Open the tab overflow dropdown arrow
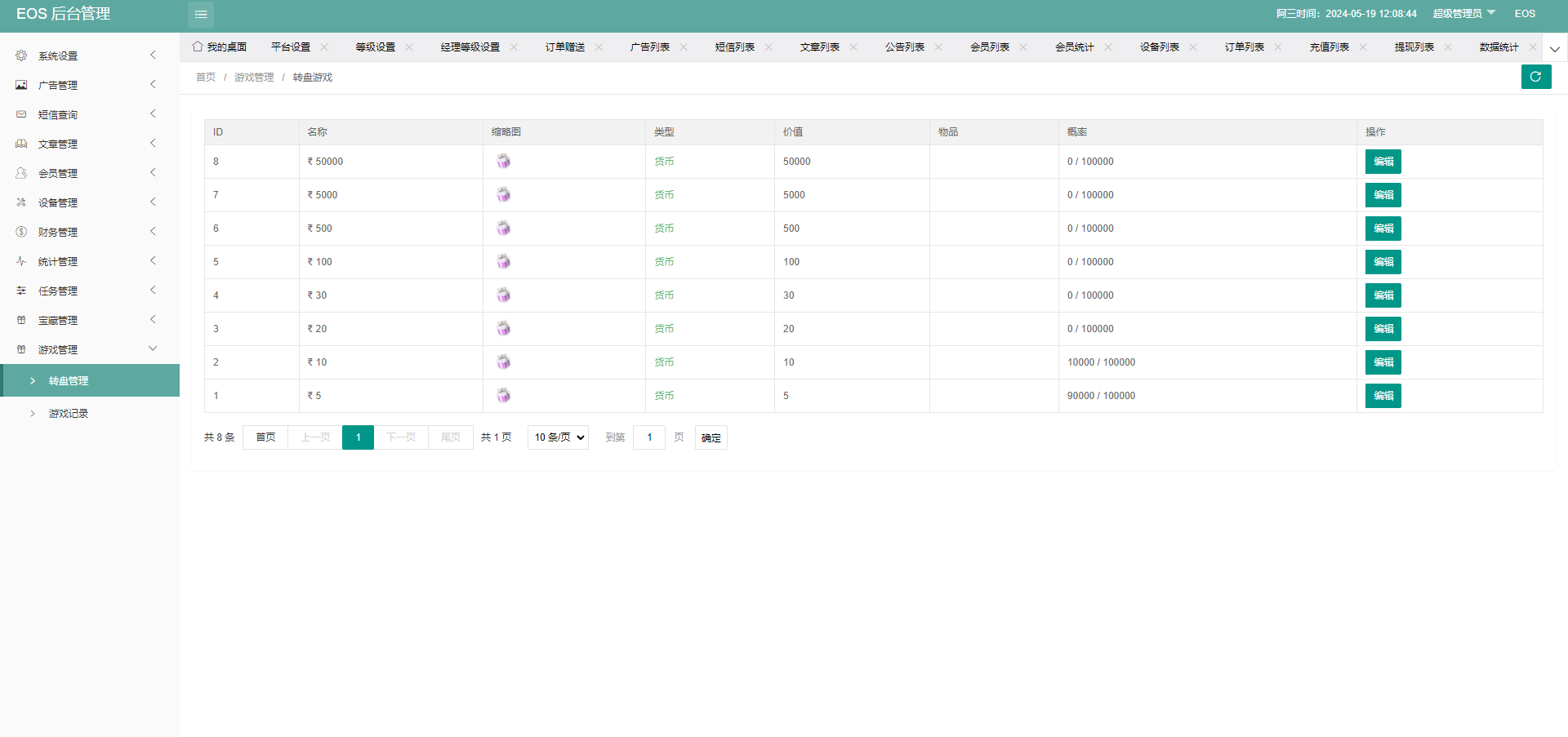 point(1555,49)
